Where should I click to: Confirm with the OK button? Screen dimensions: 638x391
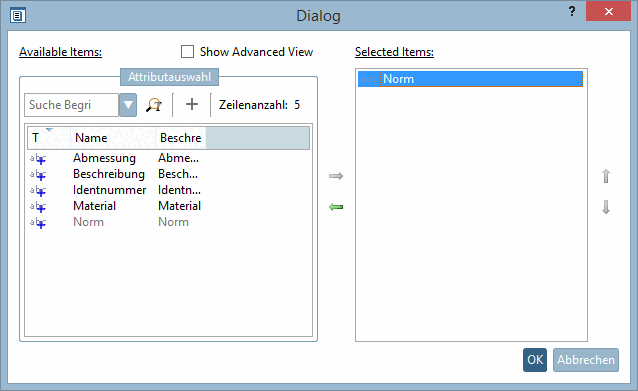[x=535, y=360]
